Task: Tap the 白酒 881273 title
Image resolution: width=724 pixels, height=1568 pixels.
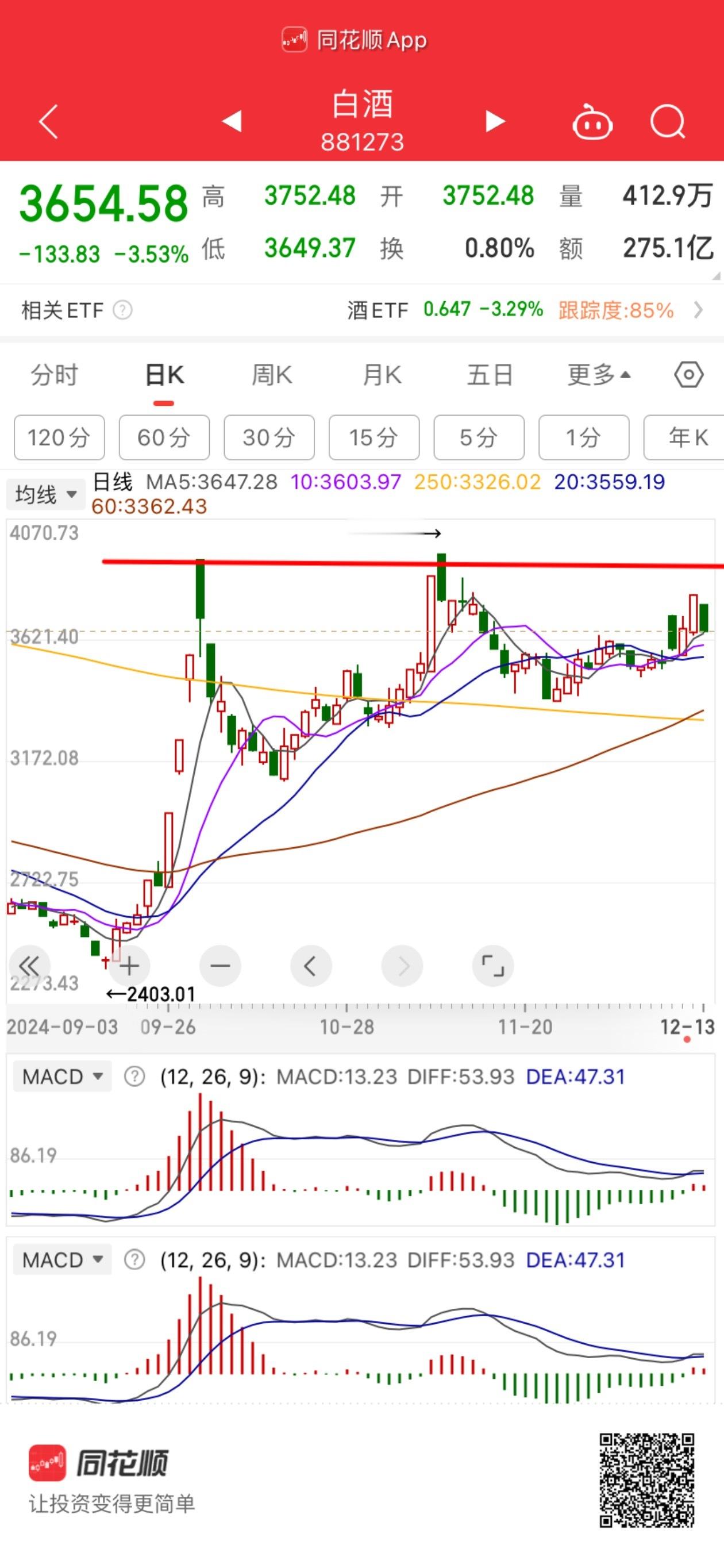Action: (x=362, y=121)
